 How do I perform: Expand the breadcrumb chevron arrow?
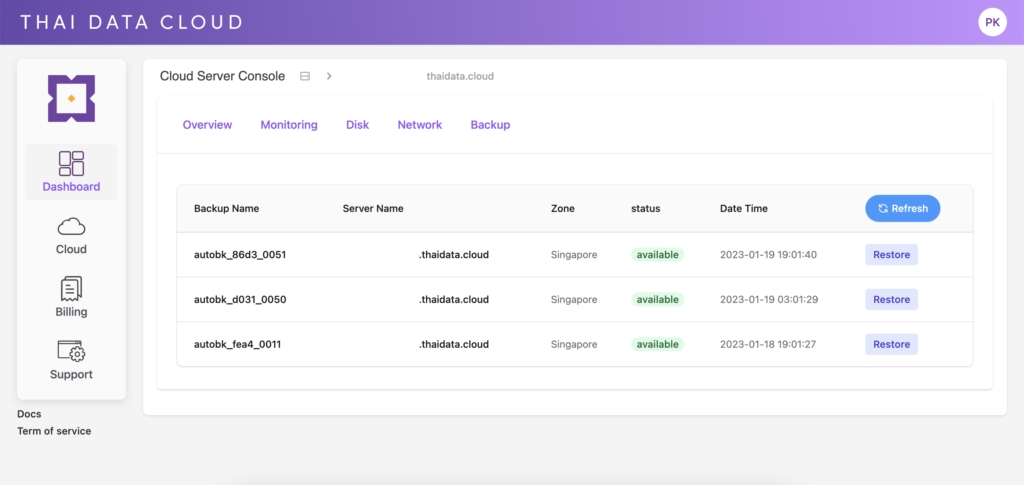pos(329,76)
